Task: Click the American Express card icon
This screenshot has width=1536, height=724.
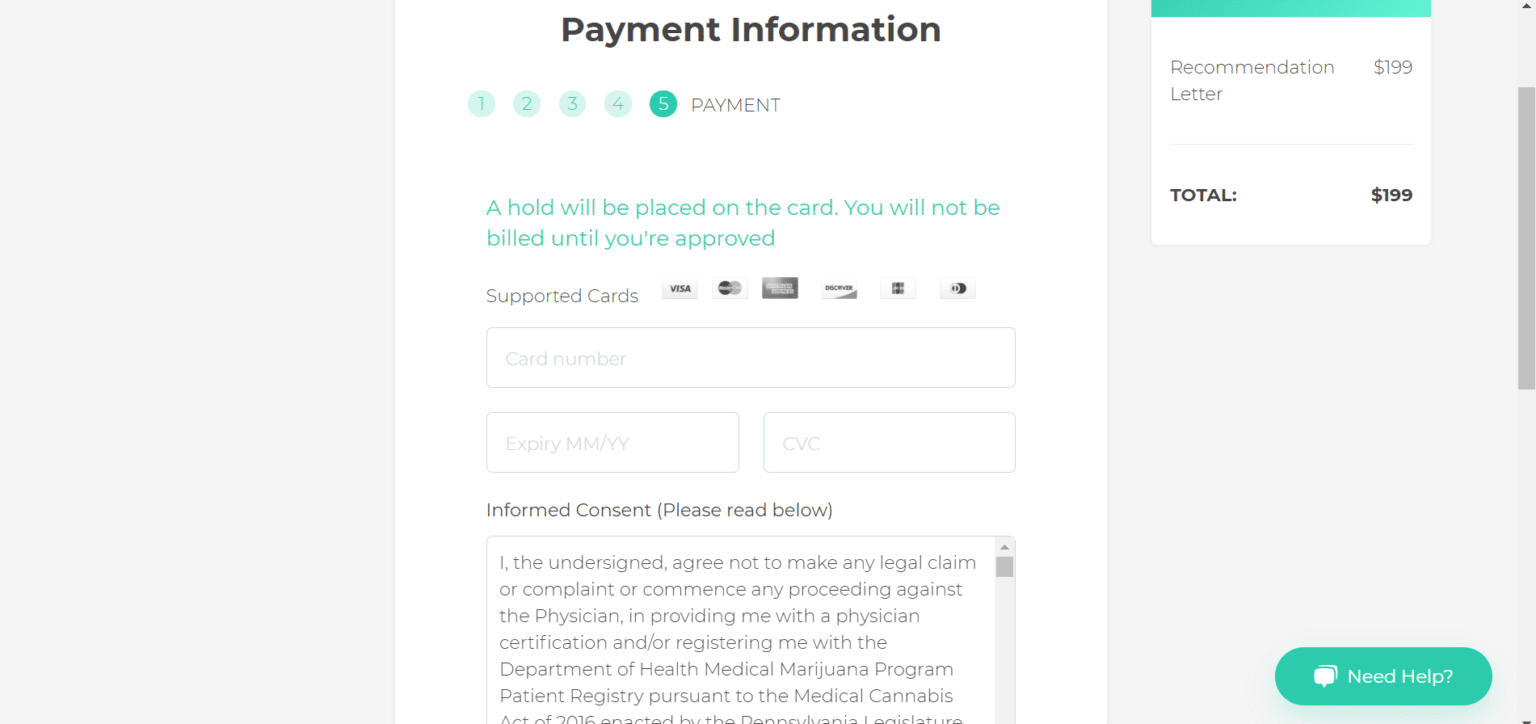Action: 780,288
